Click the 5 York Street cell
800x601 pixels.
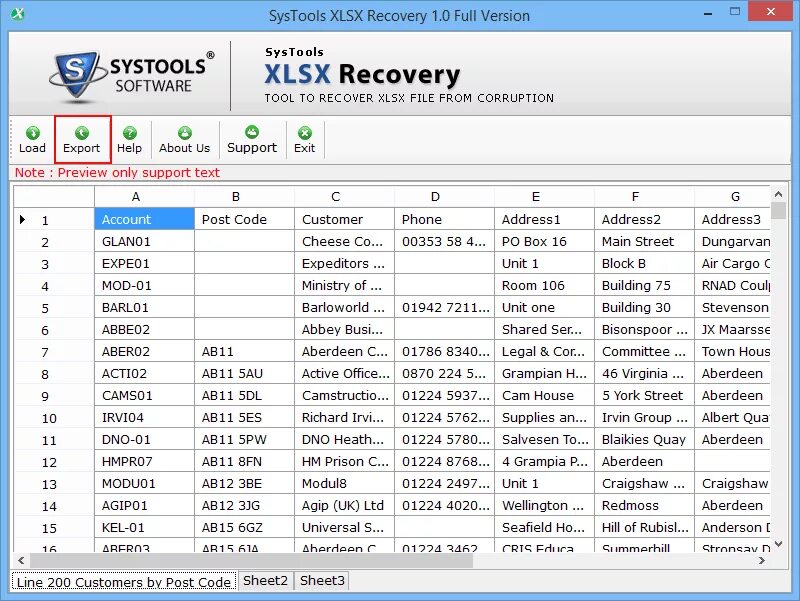click(x=644, y=395)
